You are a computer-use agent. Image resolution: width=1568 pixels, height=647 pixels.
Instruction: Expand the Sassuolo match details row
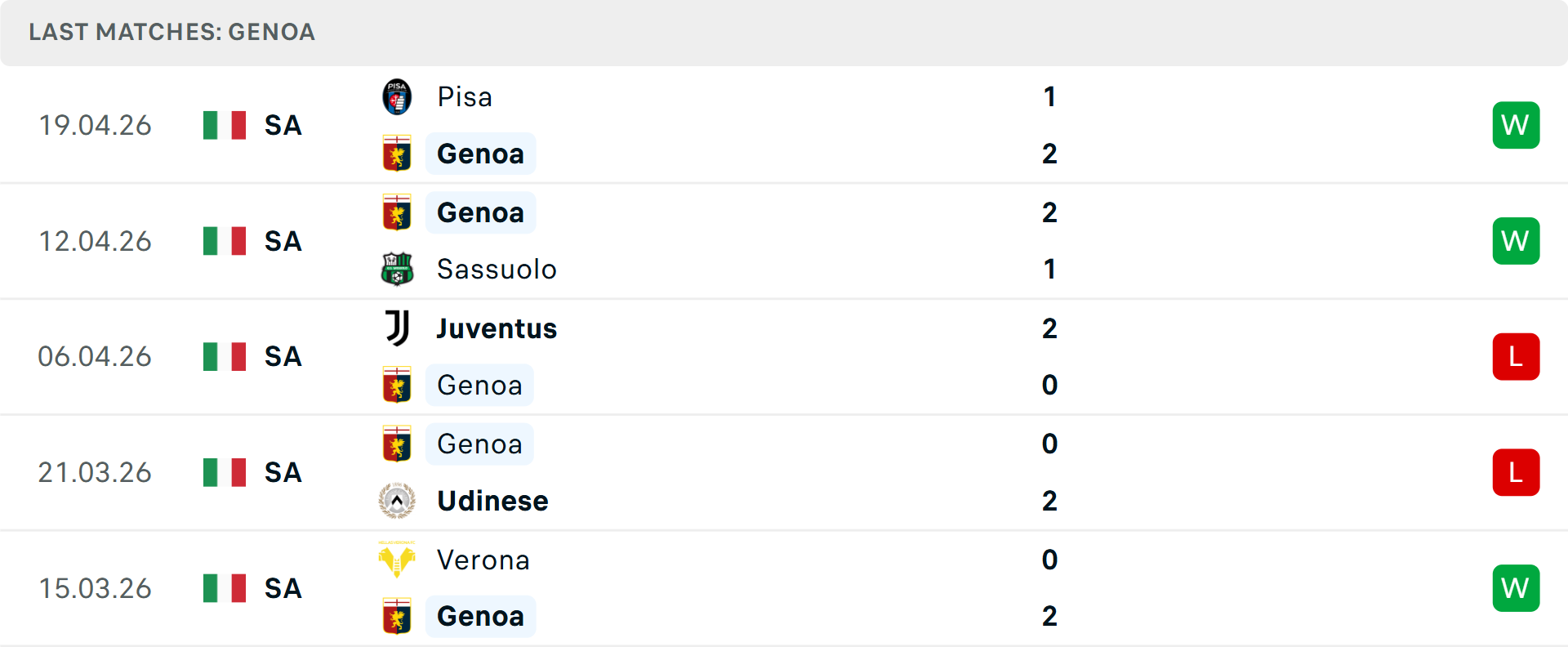coord(784,240)
